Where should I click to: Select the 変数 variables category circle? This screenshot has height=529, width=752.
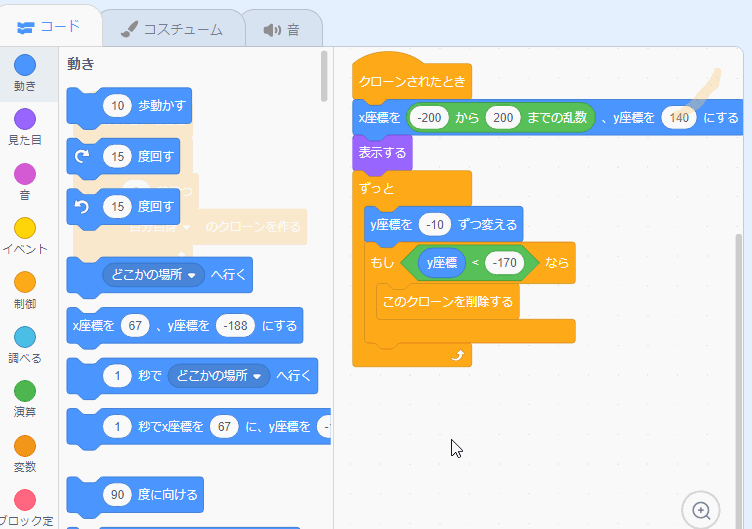coord(25,446)
